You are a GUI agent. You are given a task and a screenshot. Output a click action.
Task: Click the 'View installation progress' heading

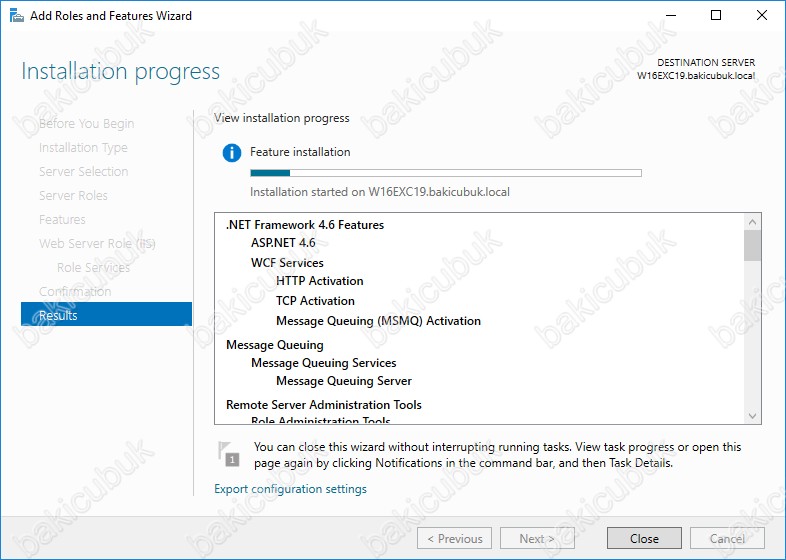(x=282, y=118)
